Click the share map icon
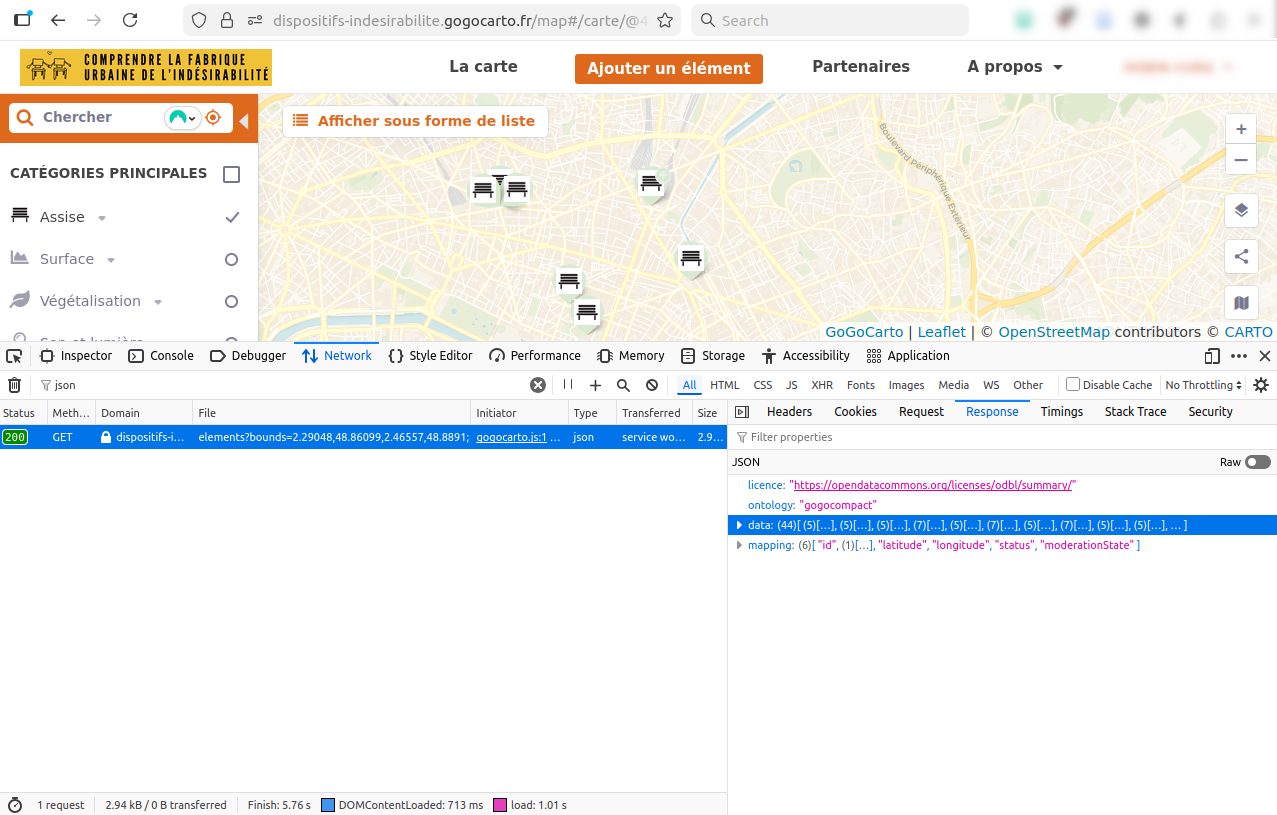This screenshot has height=815, width=1277. click(1241, 256)
